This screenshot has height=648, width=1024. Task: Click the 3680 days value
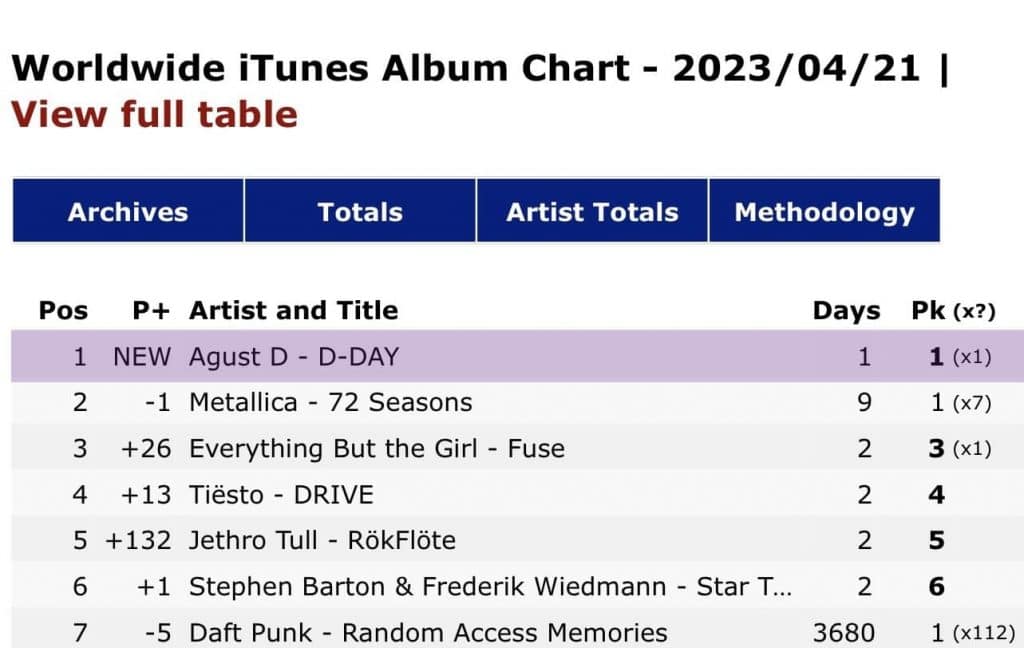click(845, 633)
